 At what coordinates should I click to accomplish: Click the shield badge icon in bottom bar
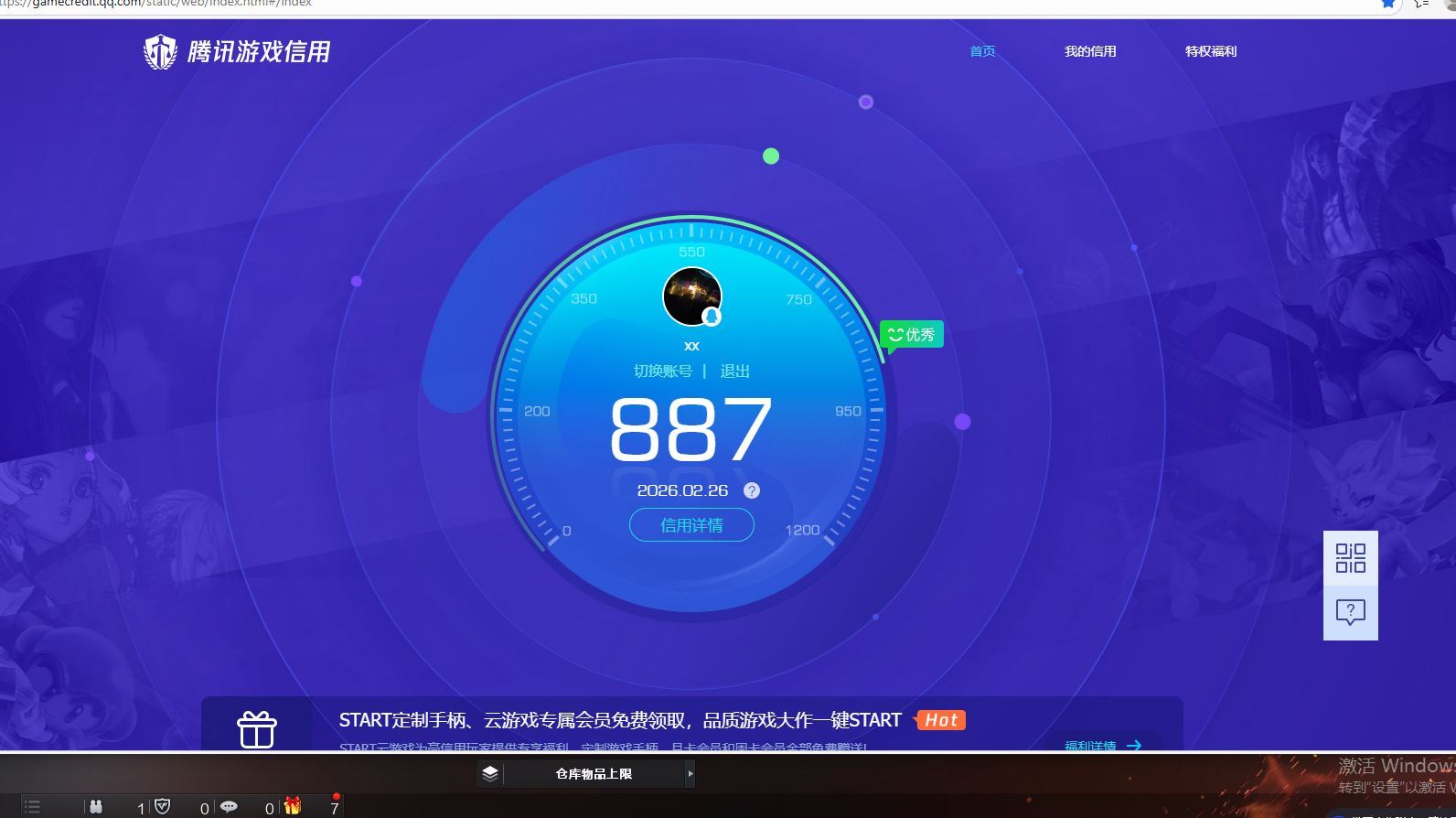coord(163,806)
